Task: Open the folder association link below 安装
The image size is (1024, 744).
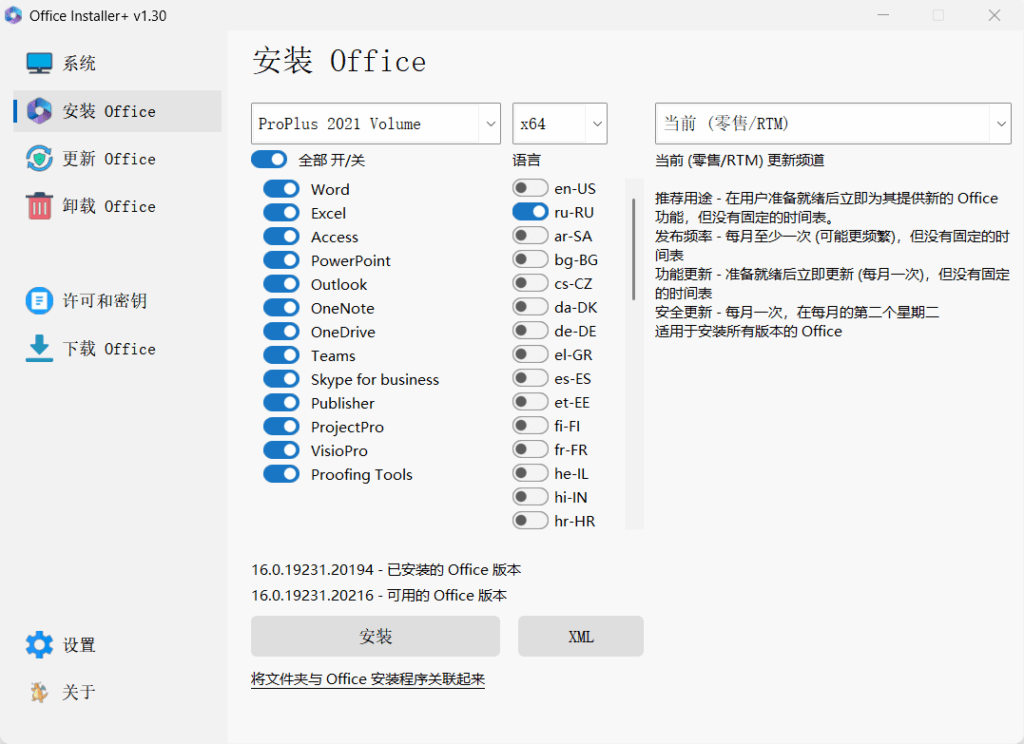Action: pos(369,678)
